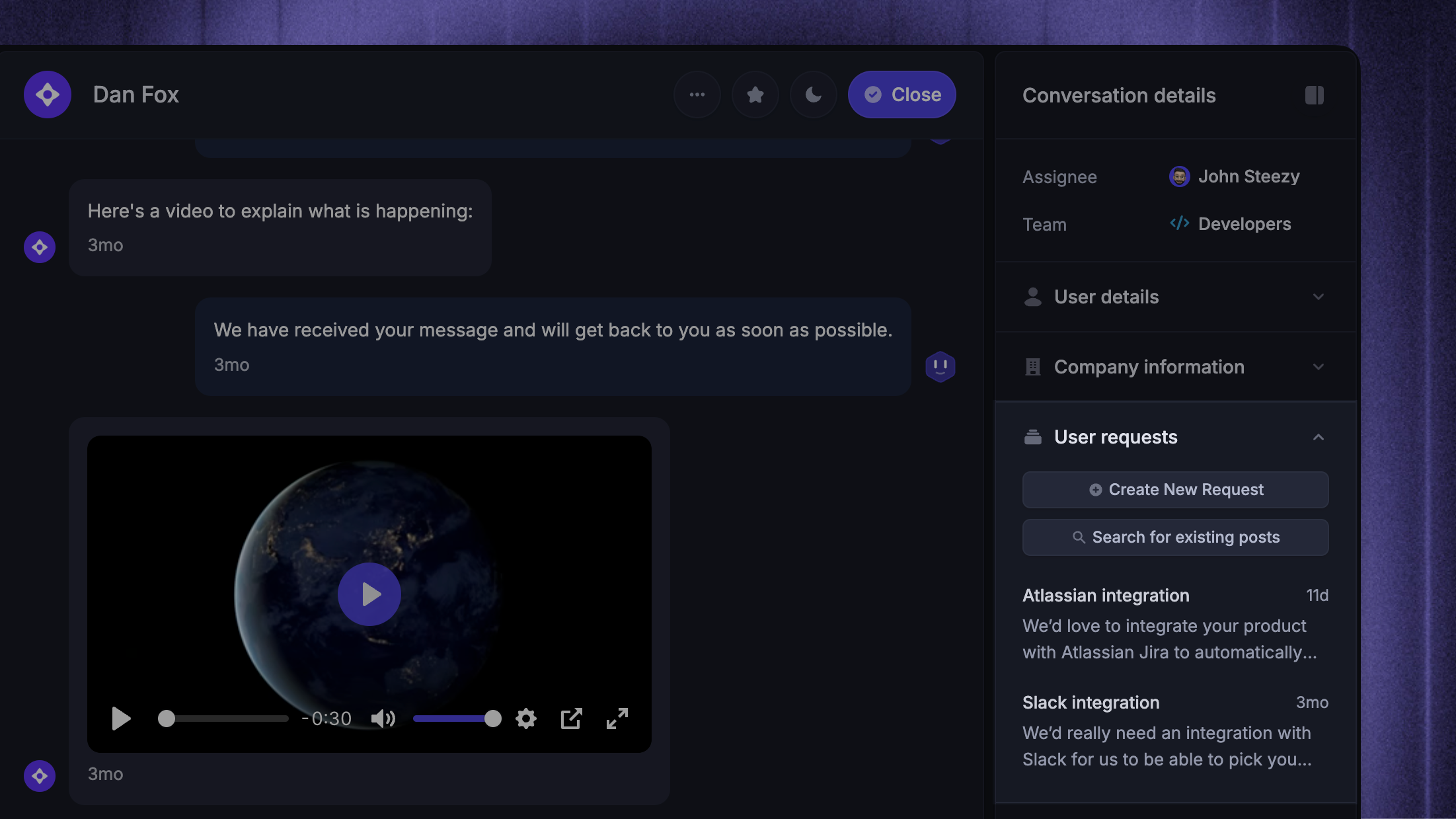Viewport: 1456px width, 819px height.
Task: Open the Slack integration request
Action: click(1175, 730)
